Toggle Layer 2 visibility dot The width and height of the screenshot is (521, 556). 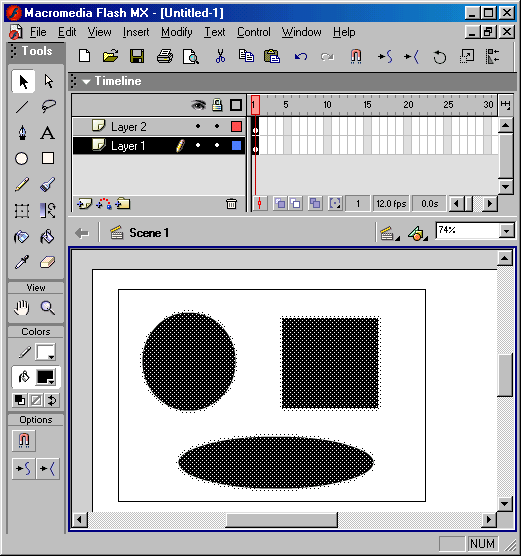[198, 126]
